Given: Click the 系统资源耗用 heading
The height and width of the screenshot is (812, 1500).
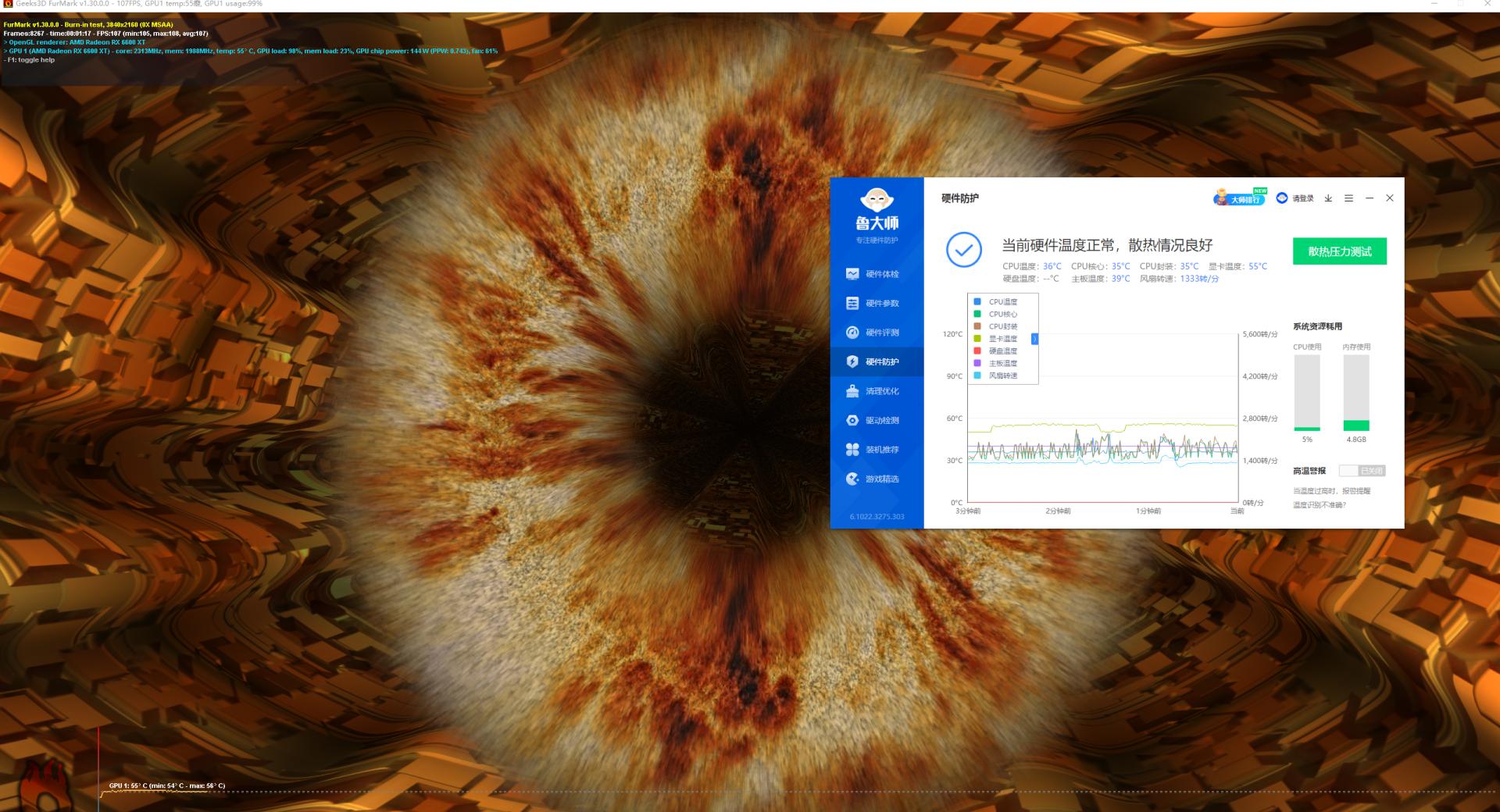Looking at the screenshot, I should click(1317, 326).
